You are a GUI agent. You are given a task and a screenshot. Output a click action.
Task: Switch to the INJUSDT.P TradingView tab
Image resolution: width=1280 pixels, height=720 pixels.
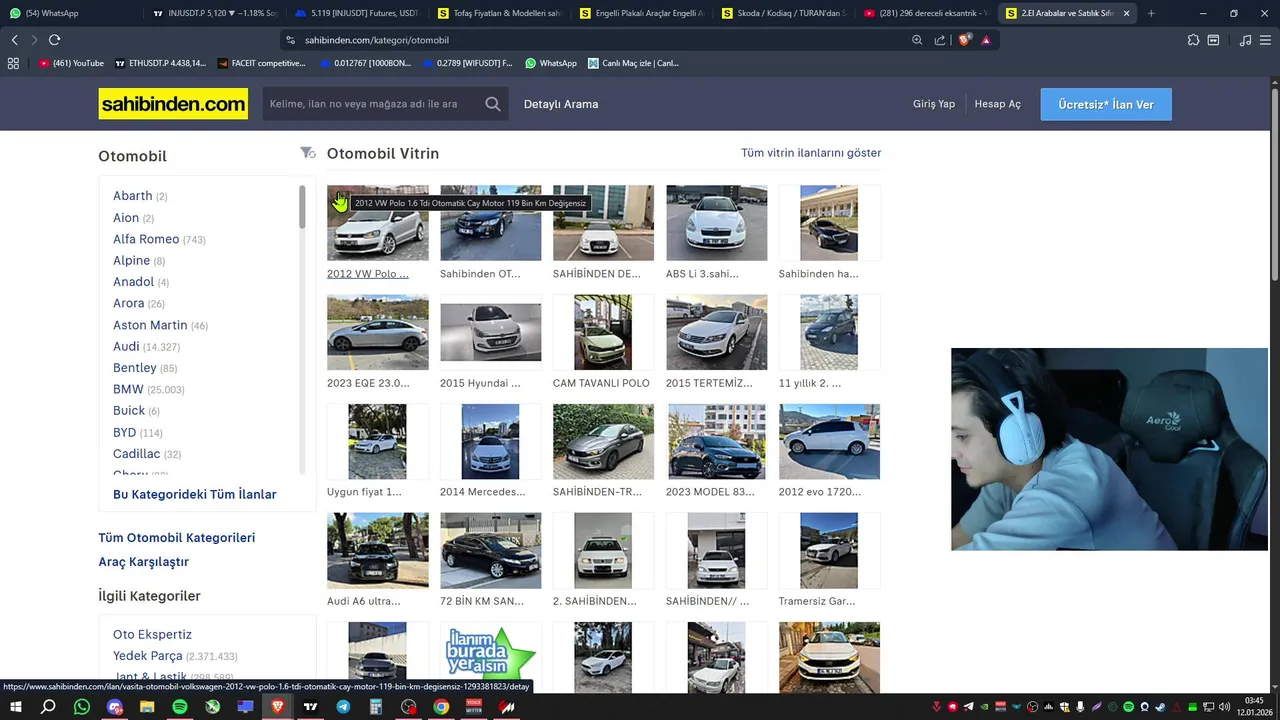tap(215, 13)
